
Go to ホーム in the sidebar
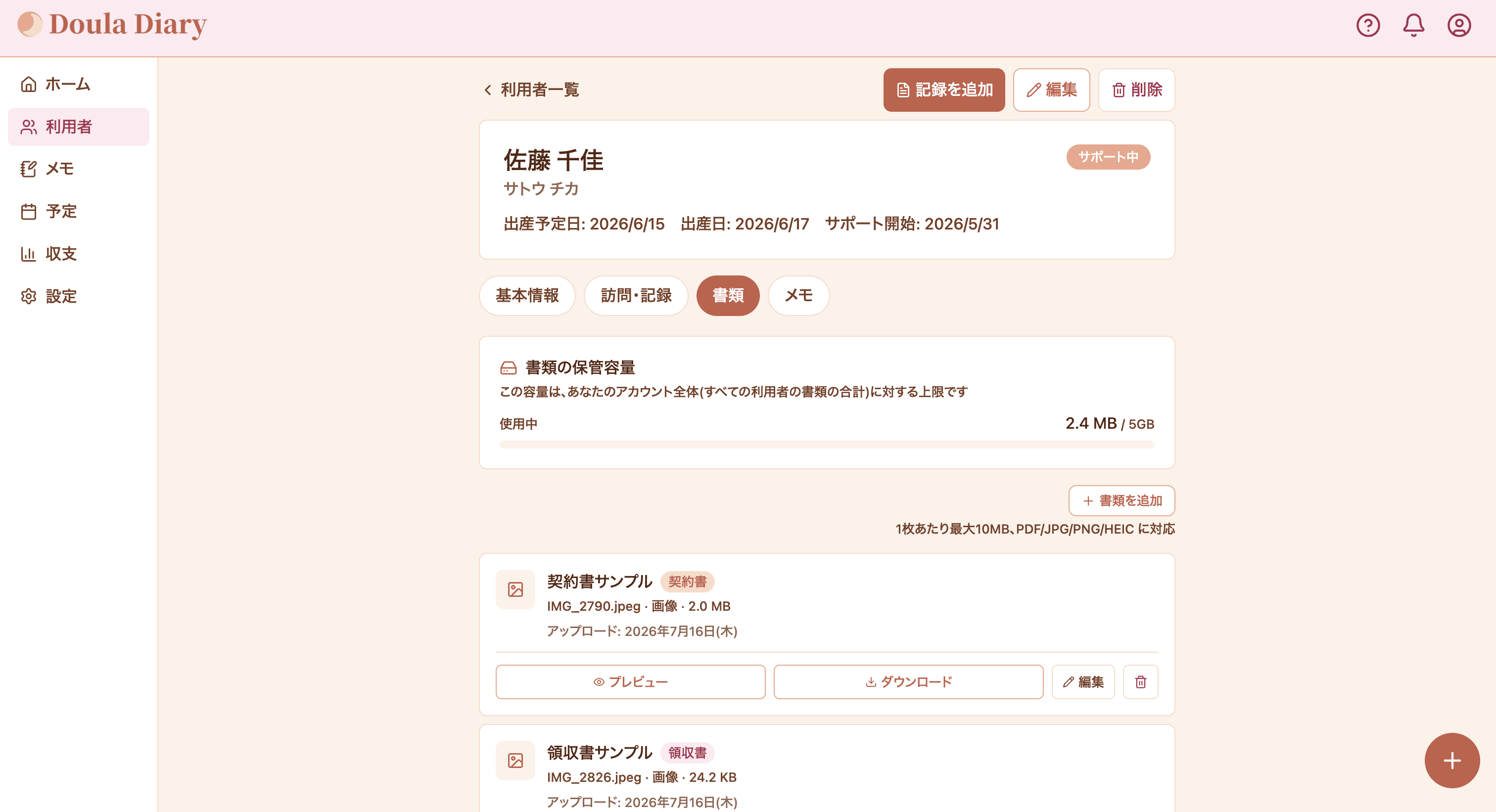pos(78,84)
